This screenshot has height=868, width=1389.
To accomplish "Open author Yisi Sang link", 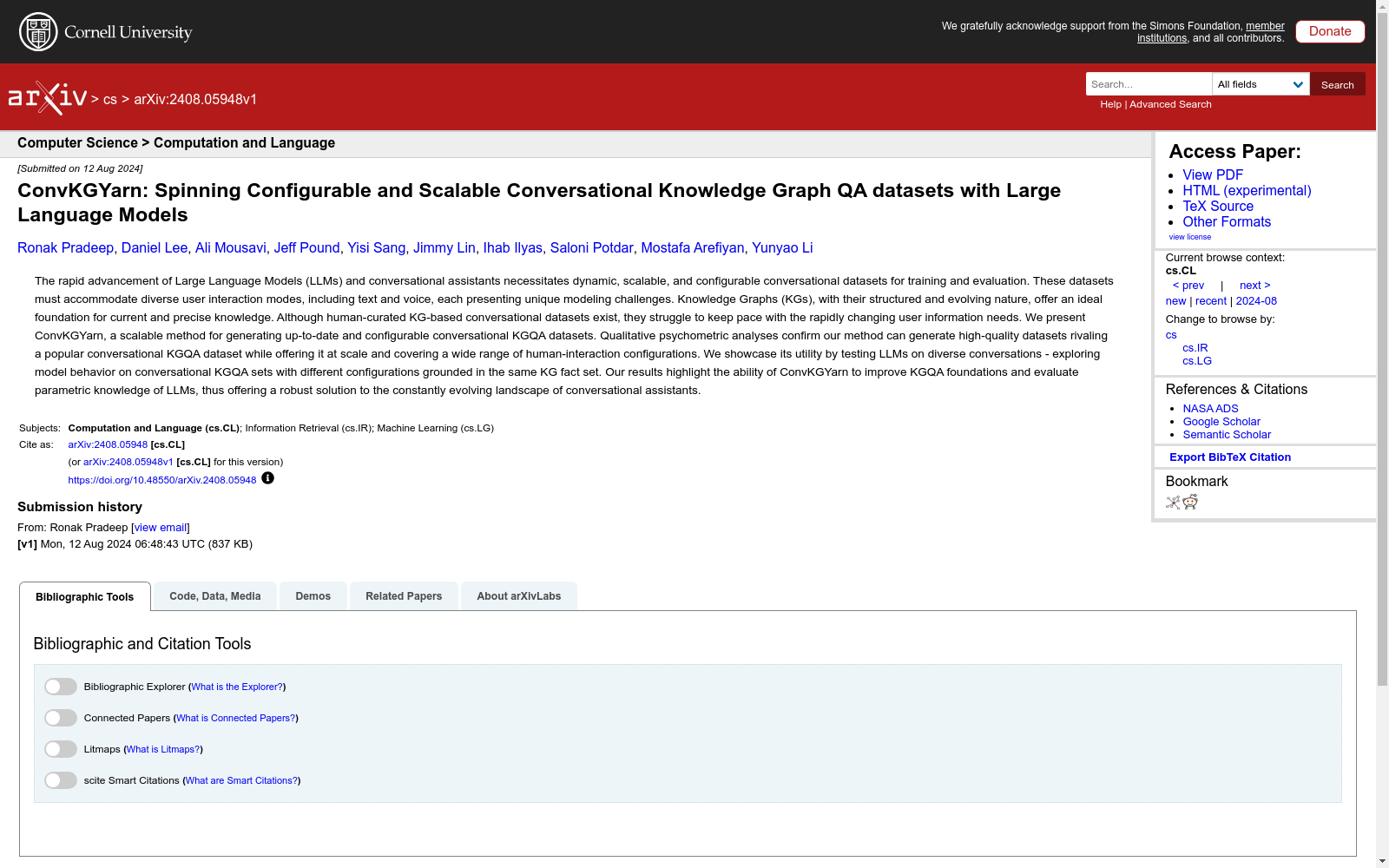I will click(x=377, y=248).
